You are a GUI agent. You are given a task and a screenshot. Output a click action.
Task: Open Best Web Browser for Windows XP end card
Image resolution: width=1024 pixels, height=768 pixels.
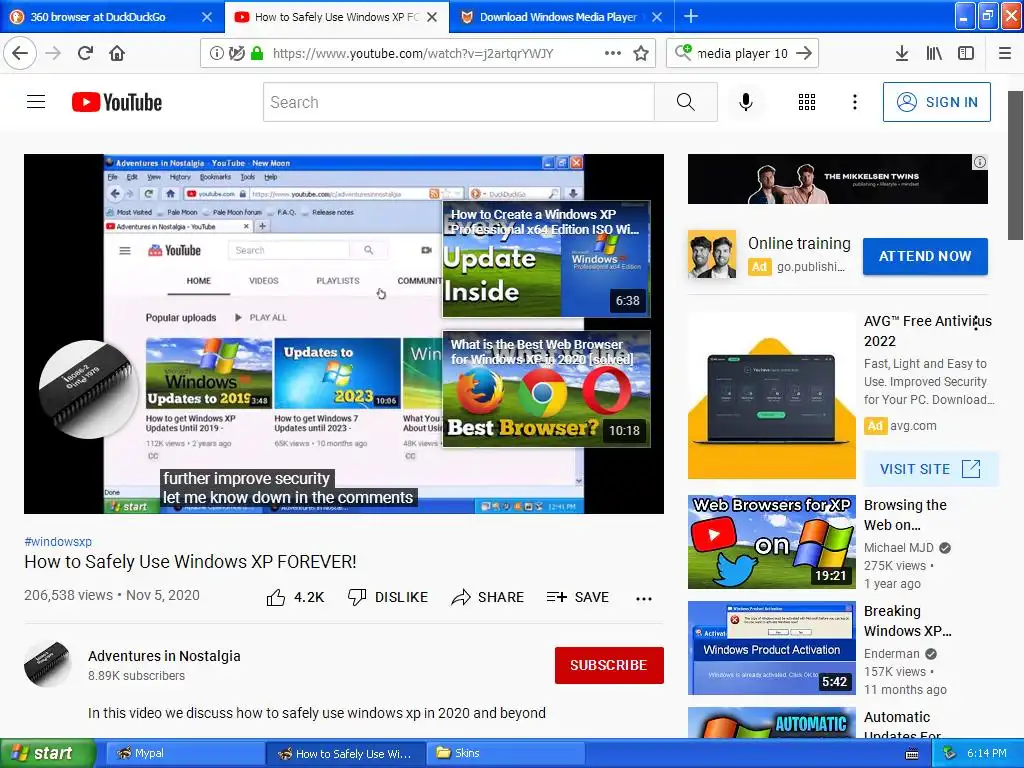(x=546, y=389)
